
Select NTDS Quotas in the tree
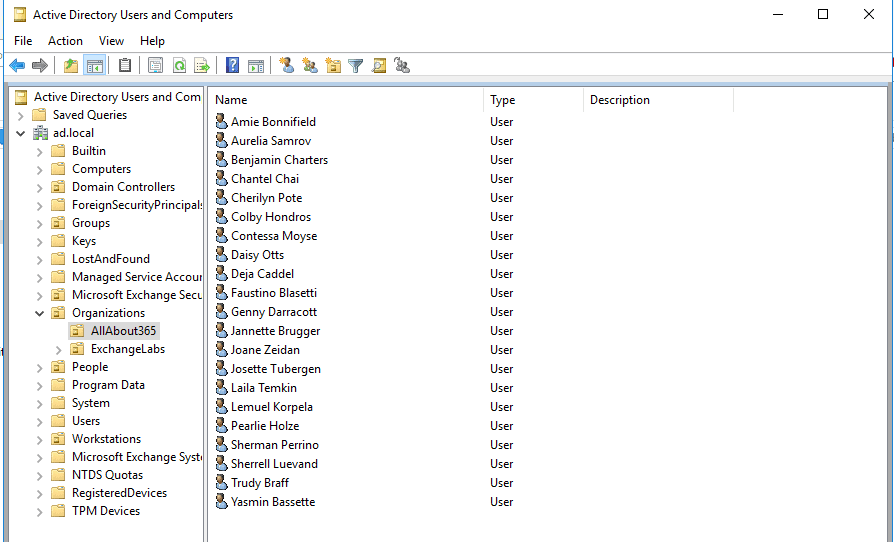point(107,475)
